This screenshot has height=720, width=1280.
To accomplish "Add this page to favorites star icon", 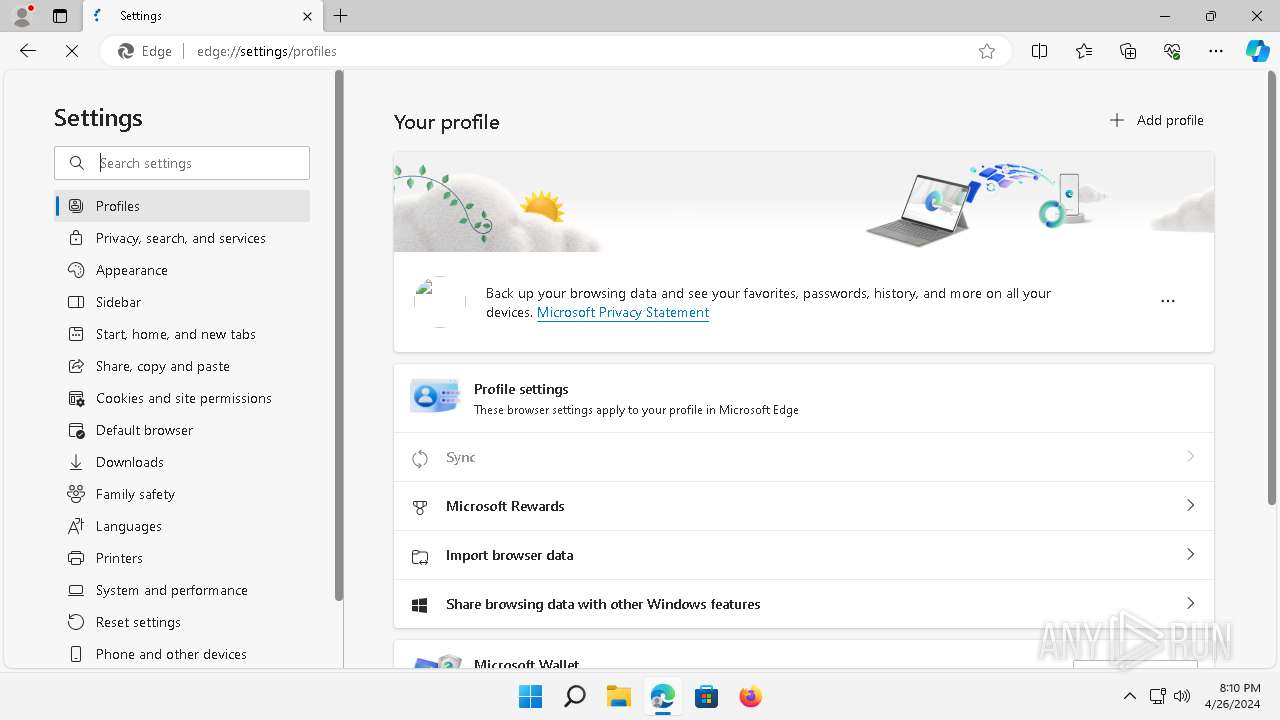I will (987, 51).
